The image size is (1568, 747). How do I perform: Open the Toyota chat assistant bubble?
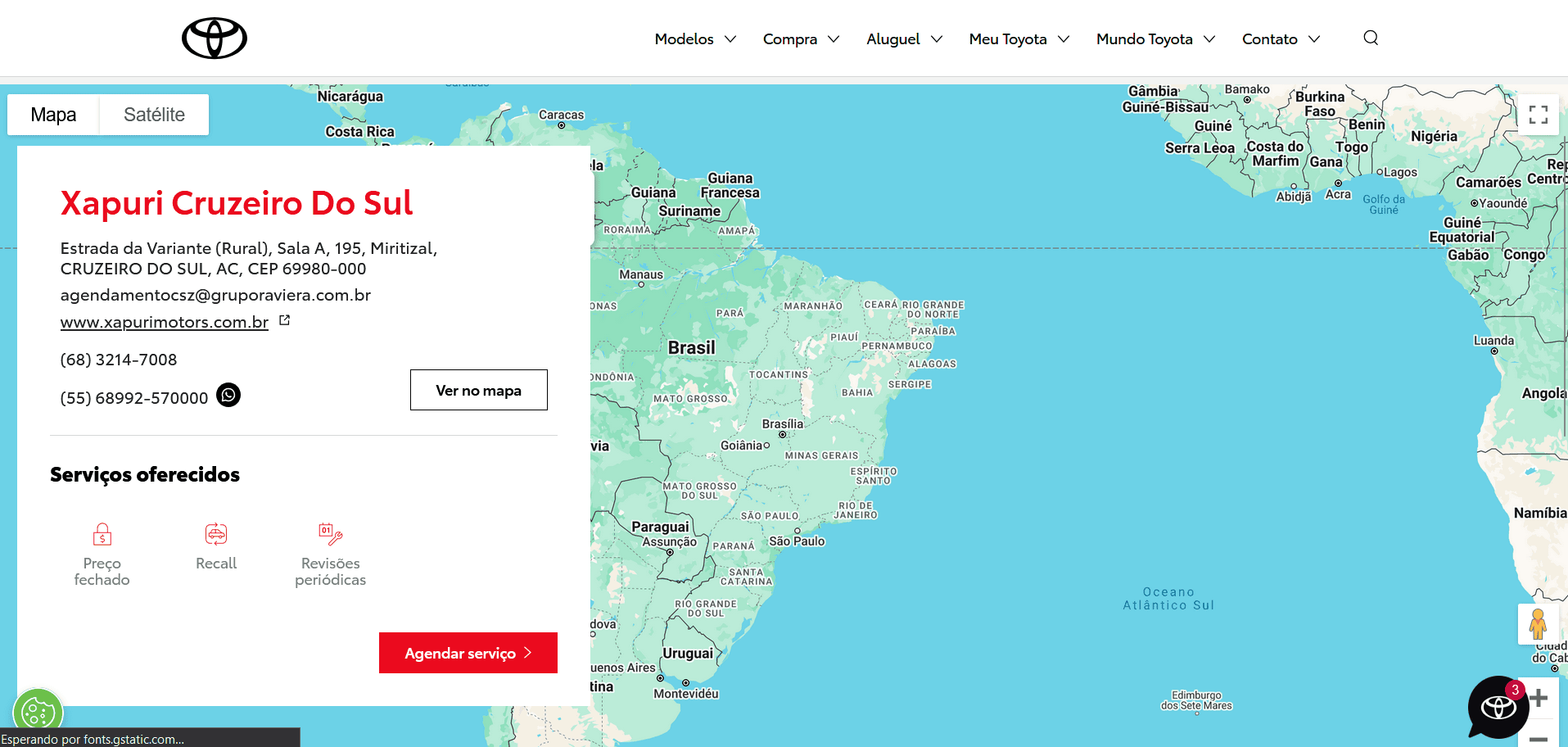click(1498, 706)
